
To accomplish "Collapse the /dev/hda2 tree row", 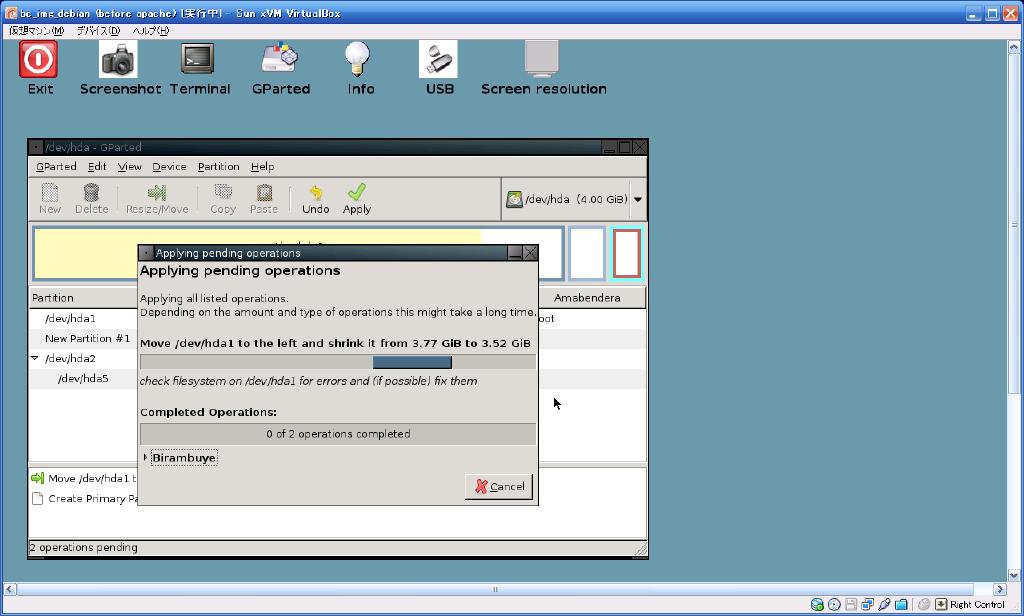I will pyautogui.click(x=35, y=358).
